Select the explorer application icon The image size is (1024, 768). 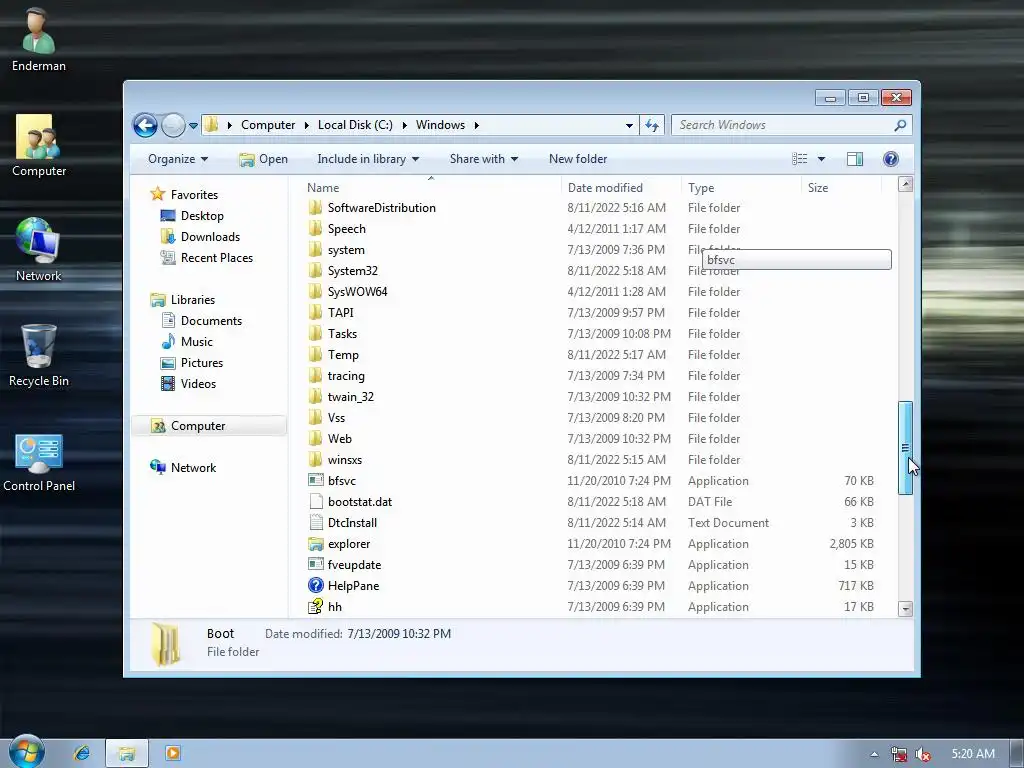[x=315, y=543]
